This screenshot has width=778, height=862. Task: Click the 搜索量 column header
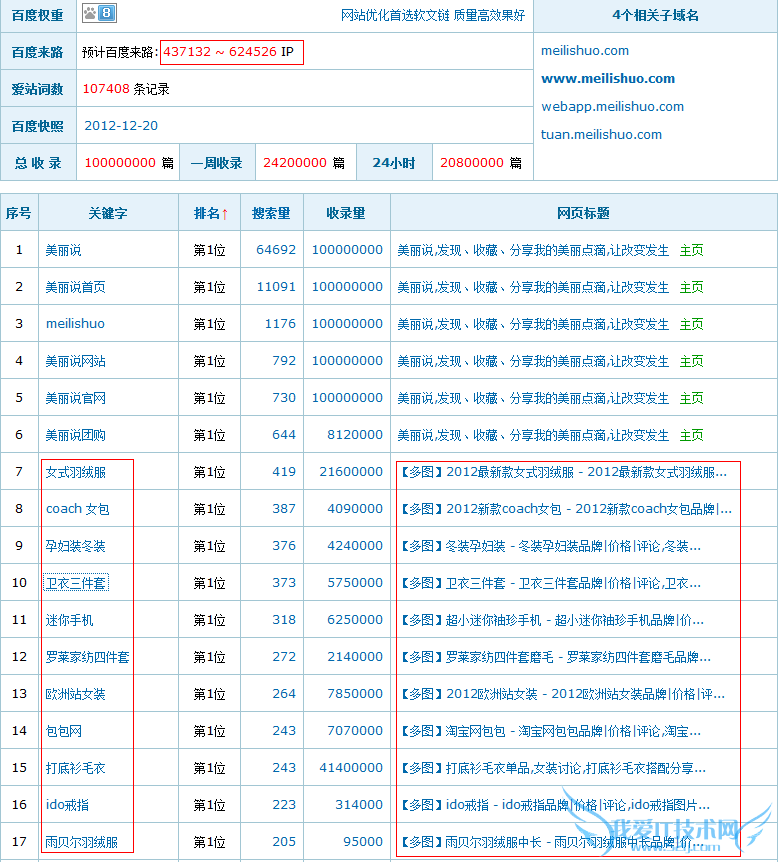click(271, 213)
